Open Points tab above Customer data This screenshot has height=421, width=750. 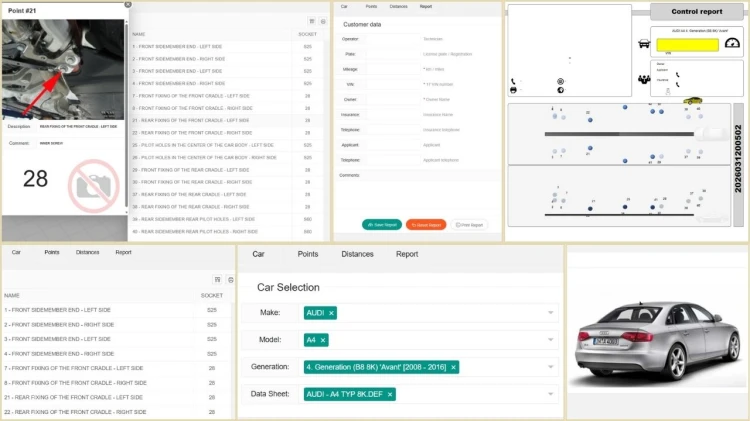[371, 7]
